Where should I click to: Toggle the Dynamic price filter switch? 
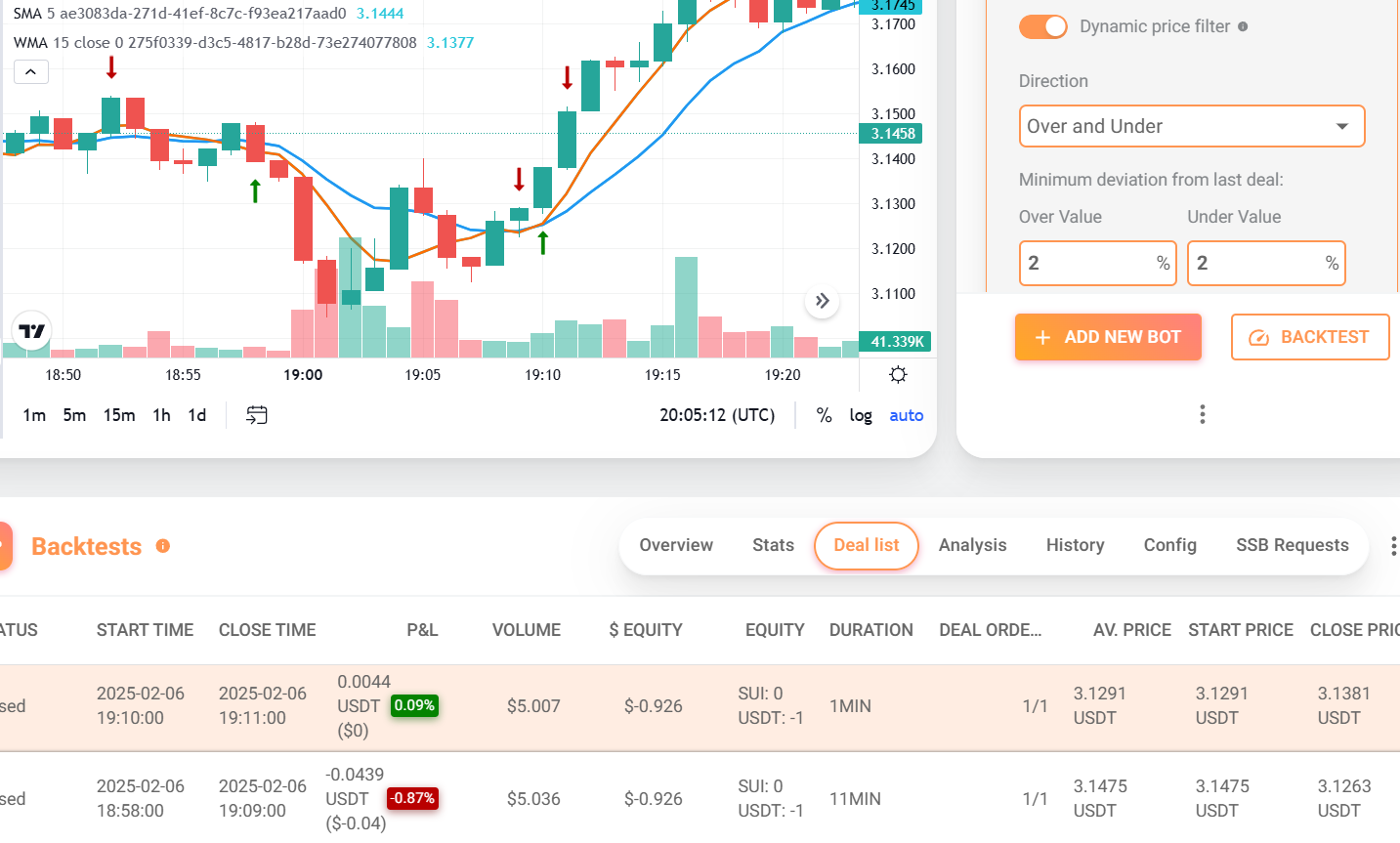point(1043,26)
